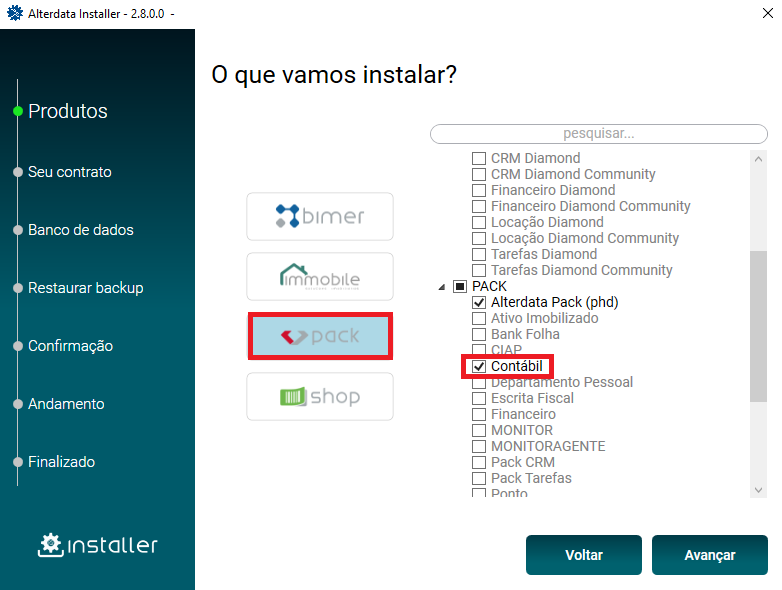Click the Voltar button
The image size is (782, 590).
click(584, 555)
